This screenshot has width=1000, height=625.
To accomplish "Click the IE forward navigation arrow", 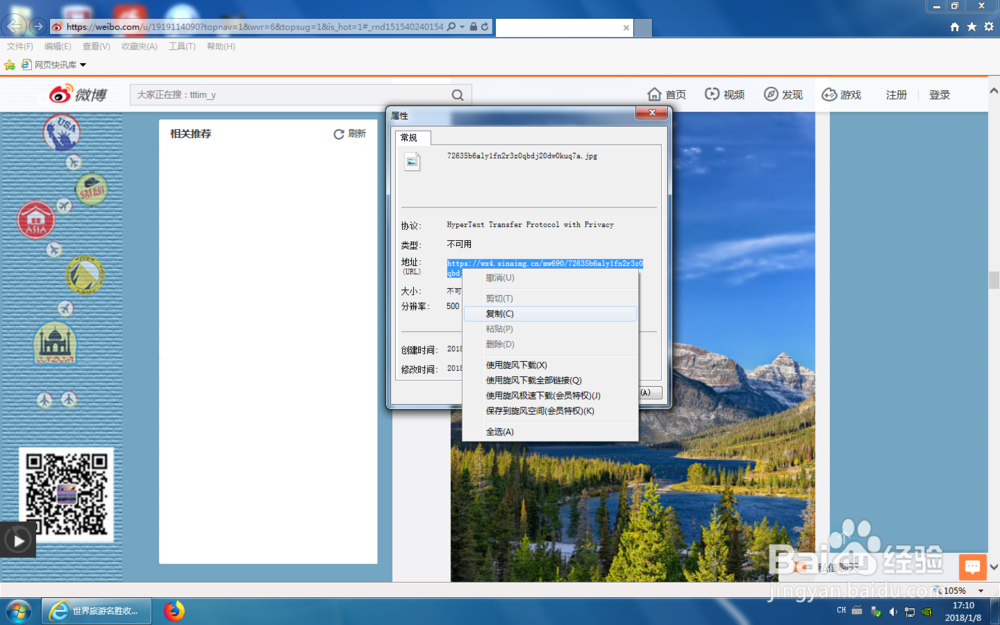I will coord(38,26).
